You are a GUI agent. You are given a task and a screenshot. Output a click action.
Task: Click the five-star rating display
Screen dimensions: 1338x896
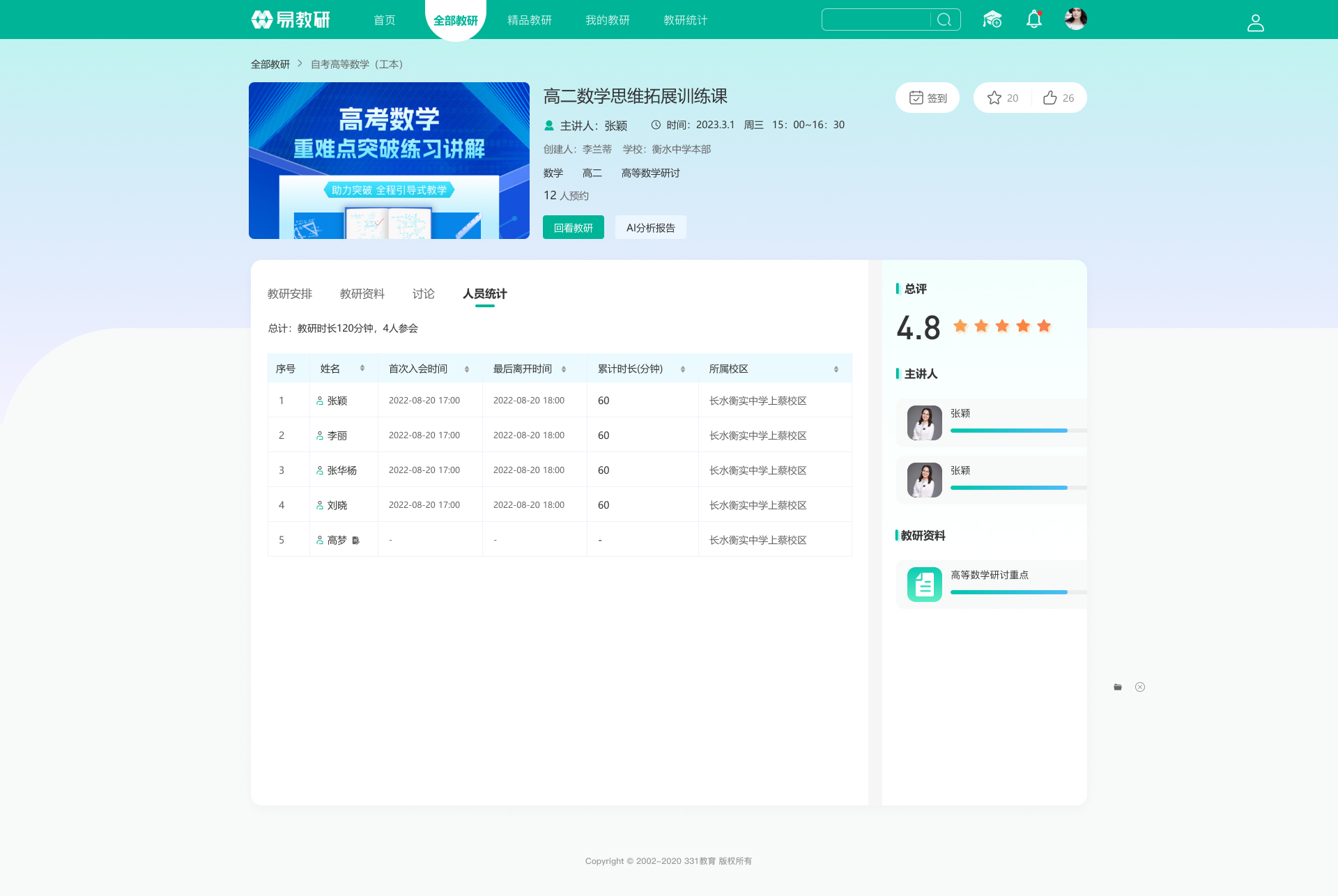point(1002,326)
